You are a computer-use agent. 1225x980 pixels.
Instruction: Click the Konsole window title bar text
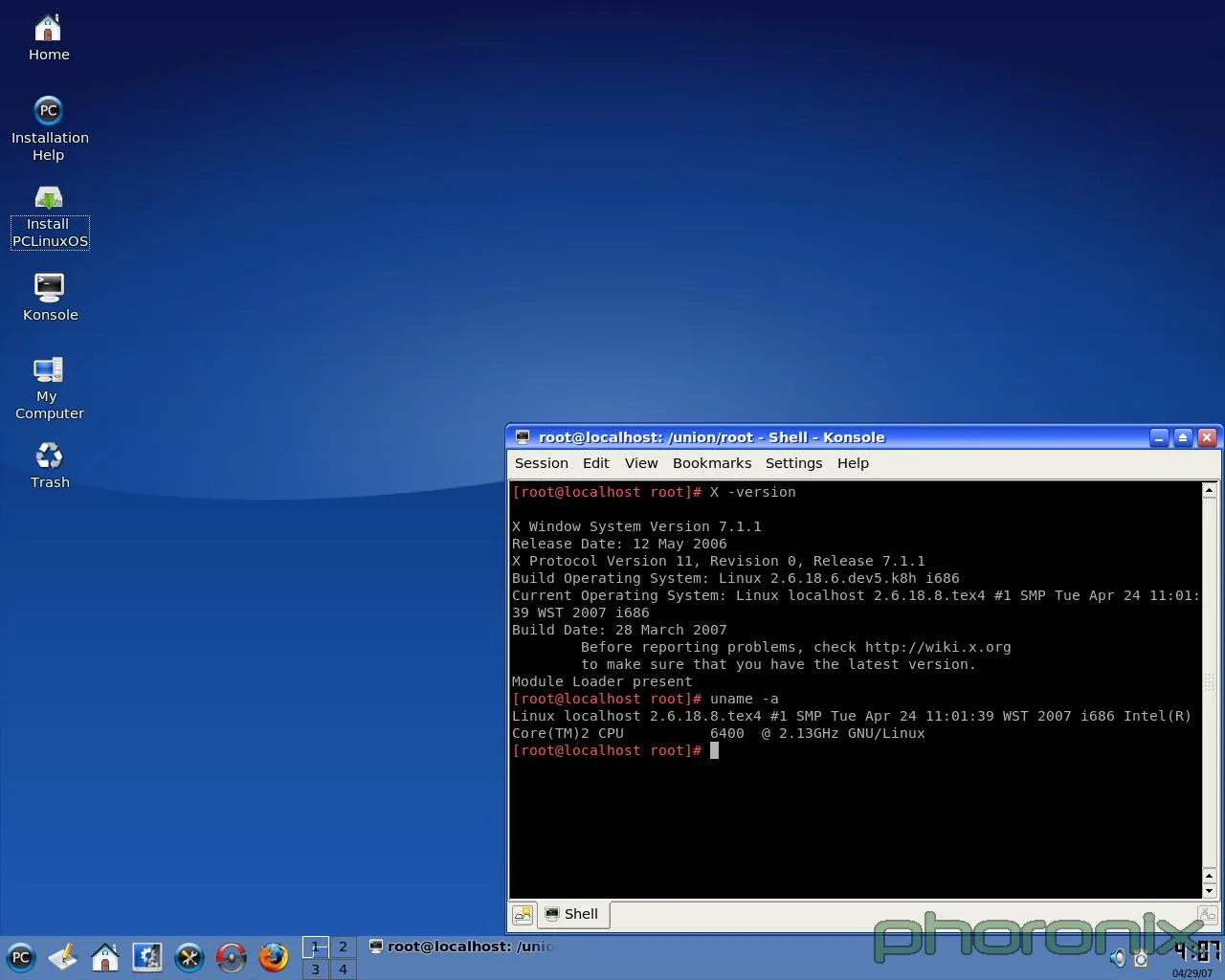pos(711,437)
